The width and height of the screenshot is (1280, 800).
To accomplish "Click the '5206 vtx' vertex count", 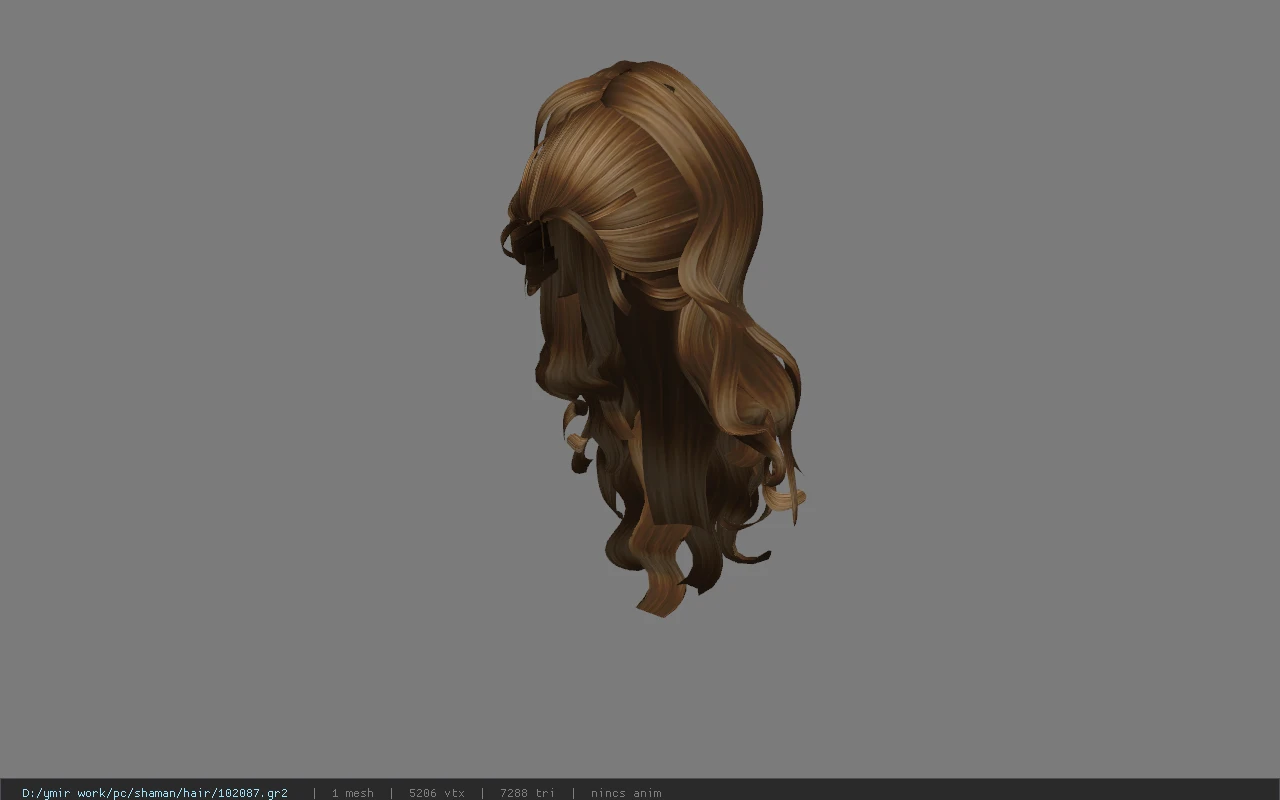I will pyautogui.click(x=436, y=793).
